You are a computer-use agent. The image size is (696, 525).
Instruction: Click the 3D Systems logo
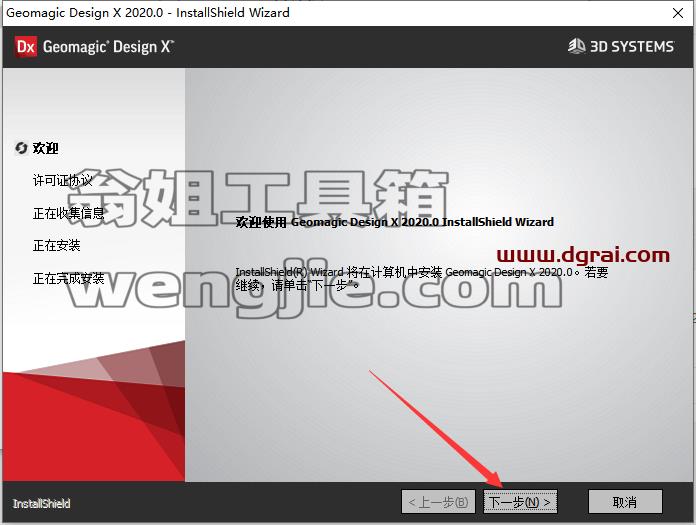click(621, 46)
